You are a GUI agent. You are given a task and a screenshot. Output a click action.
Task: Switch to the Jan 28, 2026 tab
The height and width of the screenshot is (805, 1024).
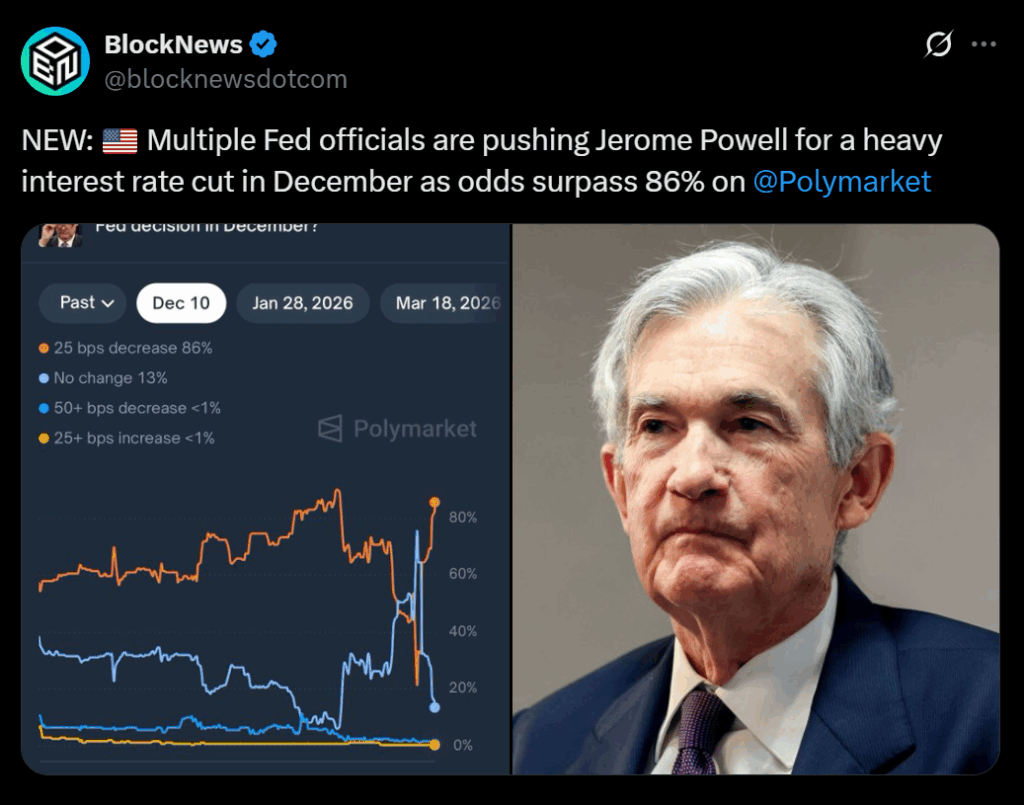point(302,303)
